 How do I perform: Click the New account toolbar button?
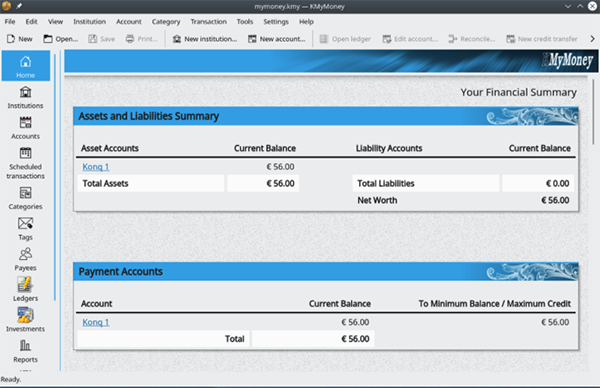(x=277, y=39)
